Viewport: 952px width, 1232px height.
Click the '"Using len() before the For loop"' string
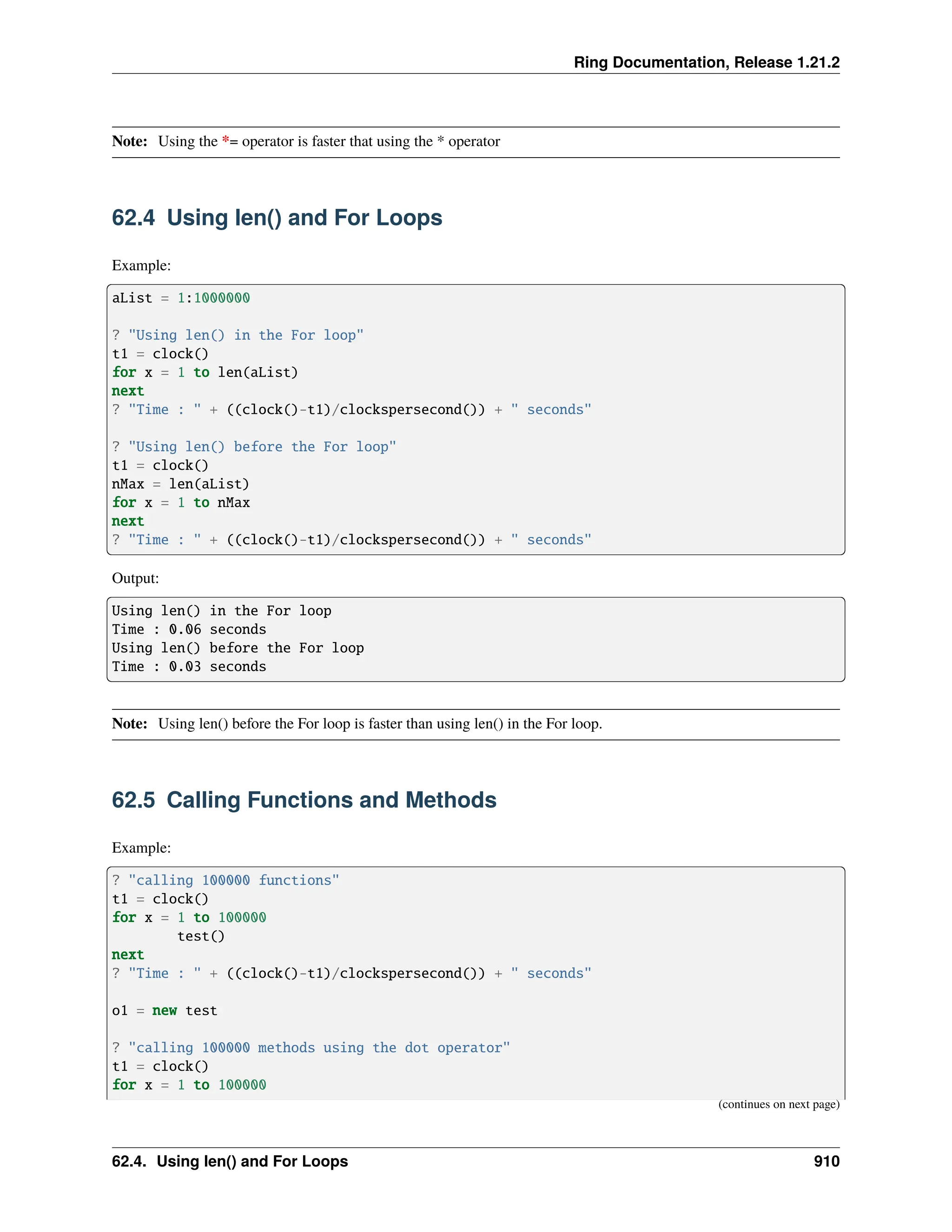pos(262,447)
